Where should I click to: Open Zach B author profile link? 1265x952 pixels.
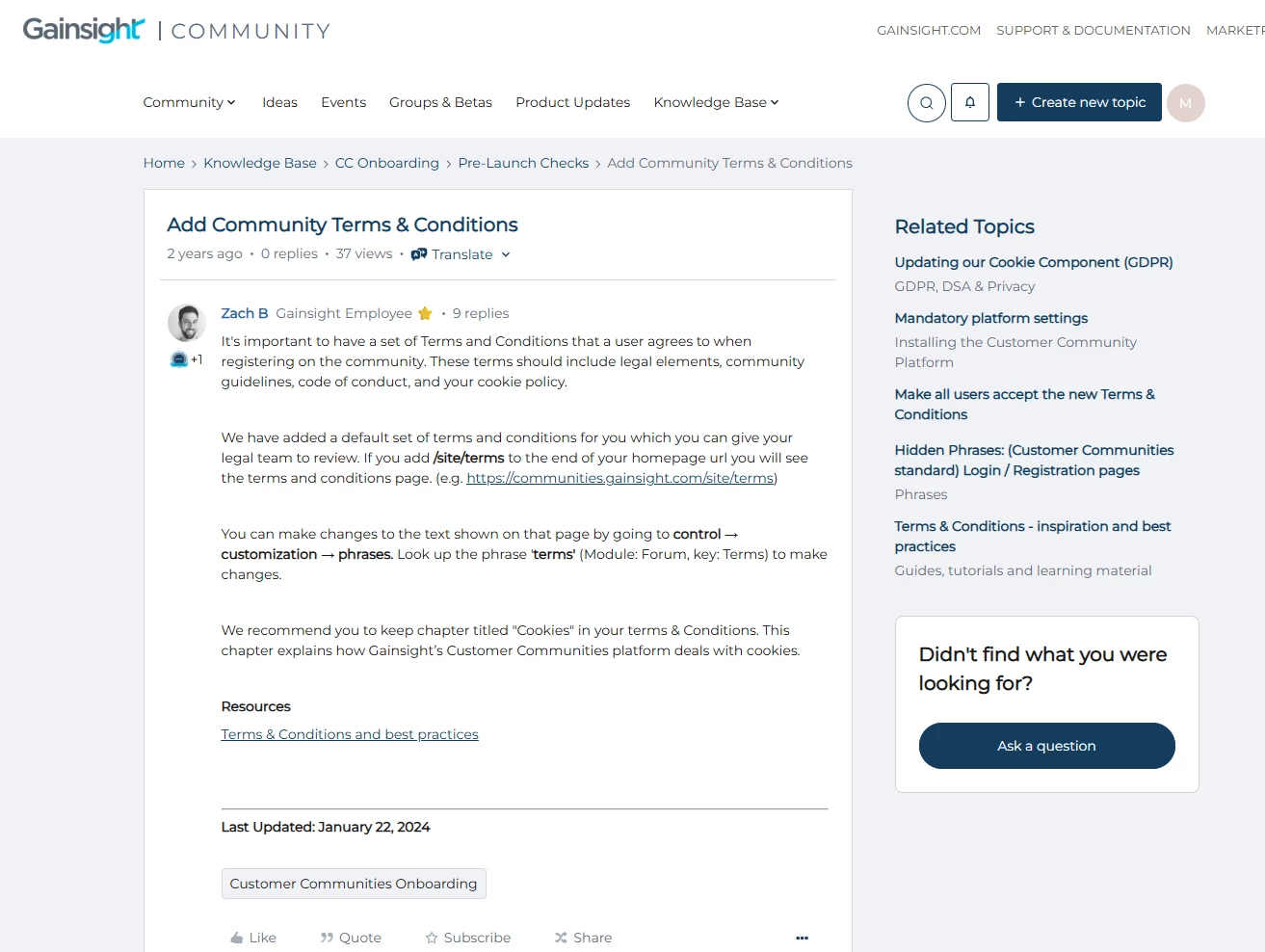(245, 313)
